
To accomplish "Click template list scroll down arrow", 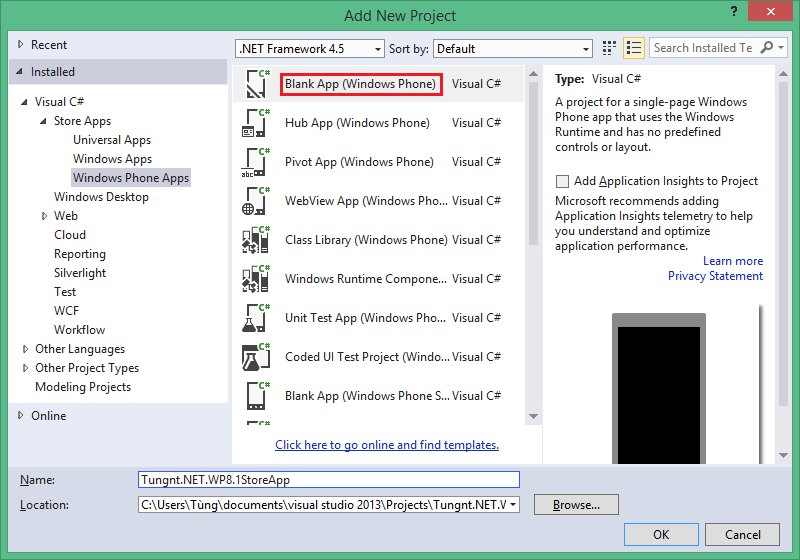I will pyautogui.click(x=533, y=416).
